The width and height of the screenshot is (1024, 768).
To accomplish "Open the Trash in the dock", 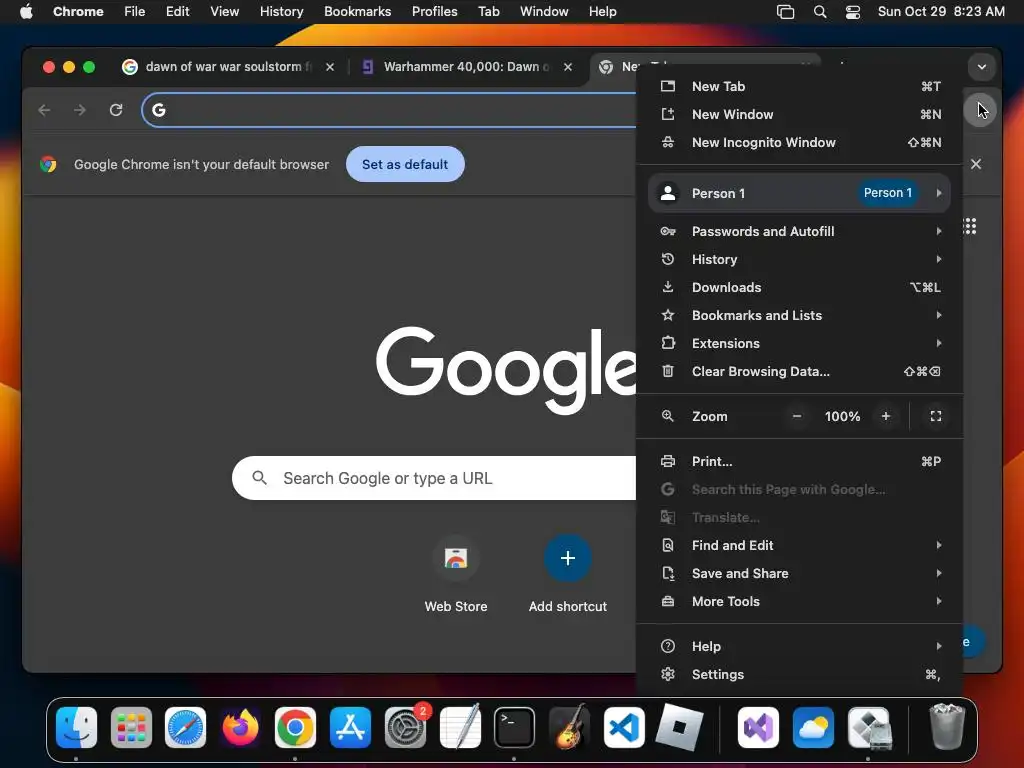I will tap(947, 727).
